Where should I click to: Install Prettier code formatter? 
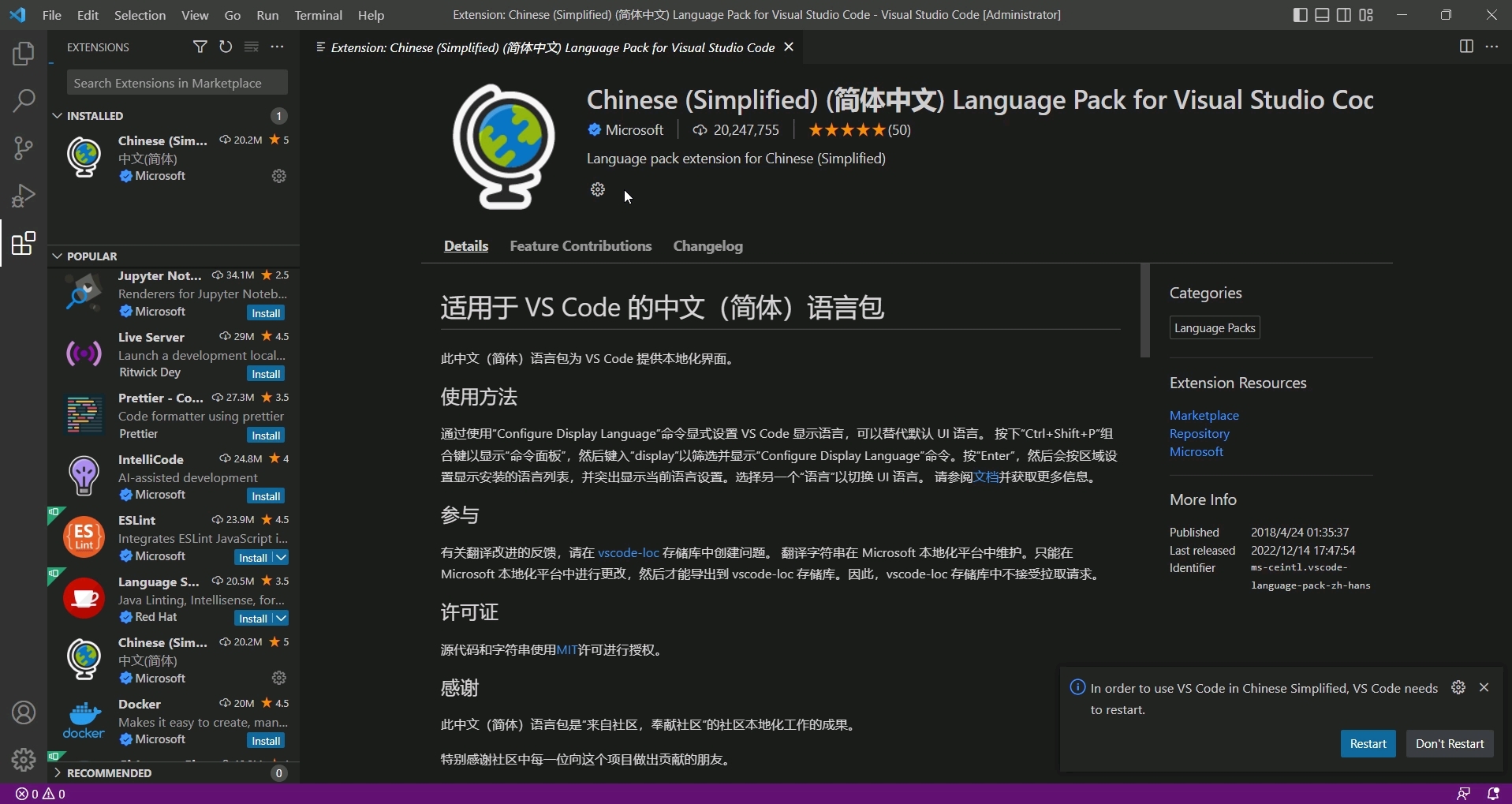(266, 435)
